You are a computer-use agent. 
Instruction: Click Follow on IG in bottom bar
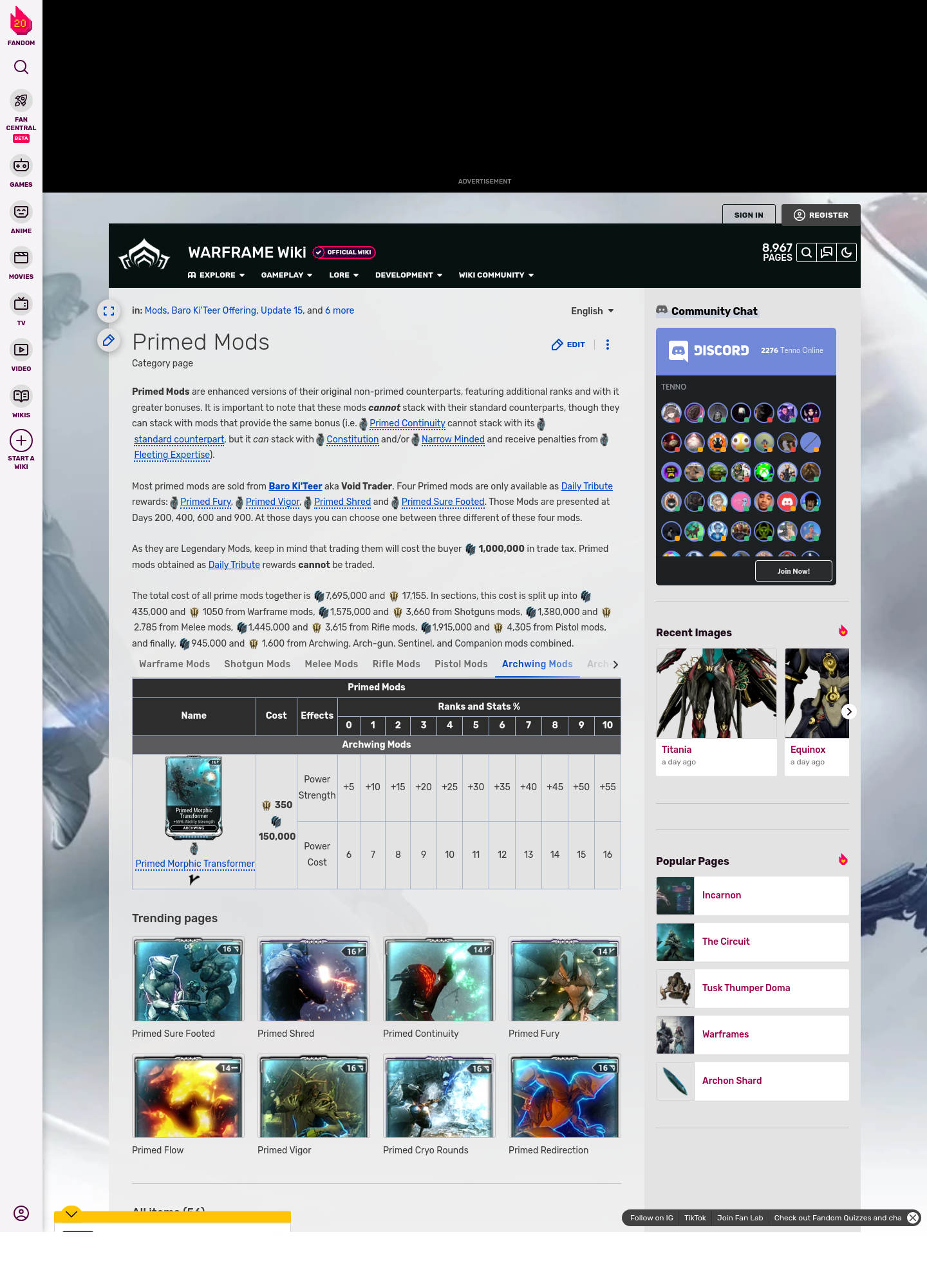[x=651, y=1218]
